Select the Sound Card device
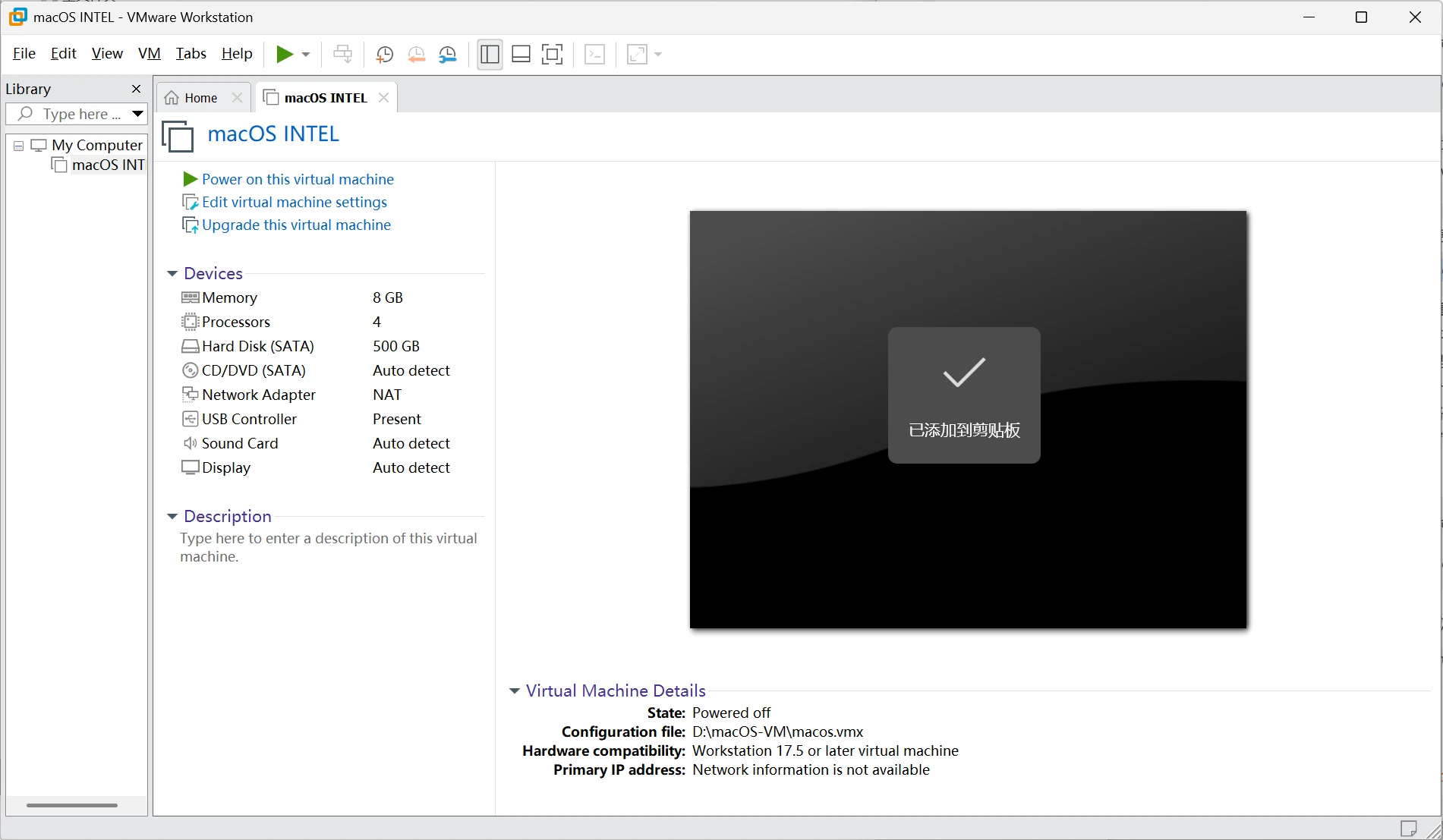 click(331, 443)
